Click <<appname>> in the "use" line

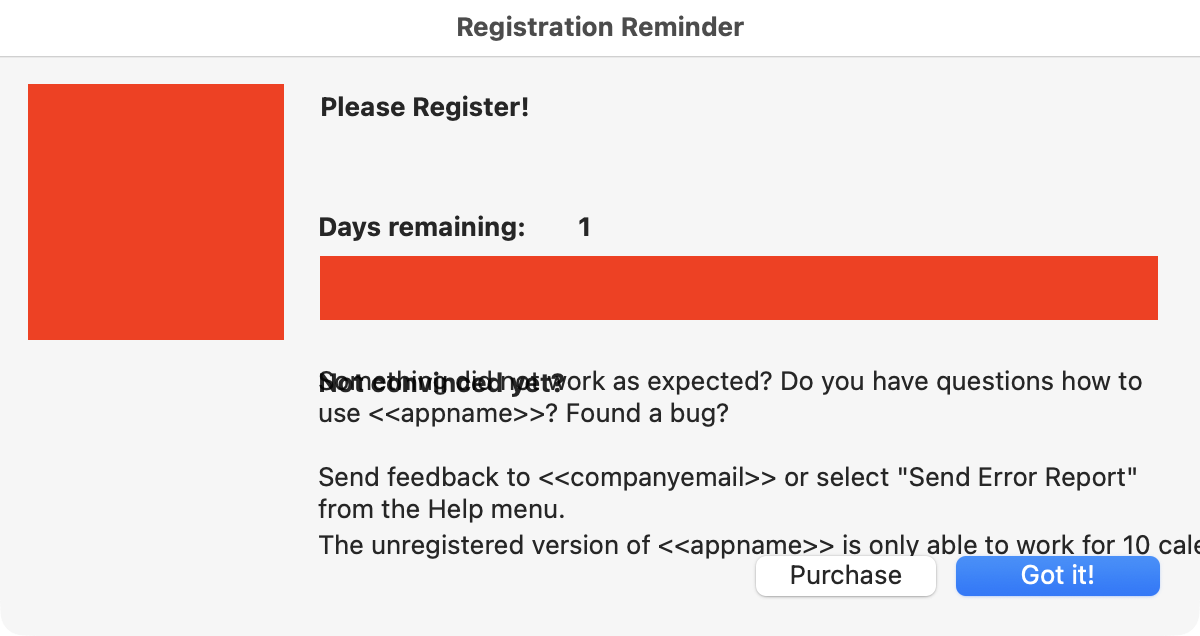click(x=456, y=413)
